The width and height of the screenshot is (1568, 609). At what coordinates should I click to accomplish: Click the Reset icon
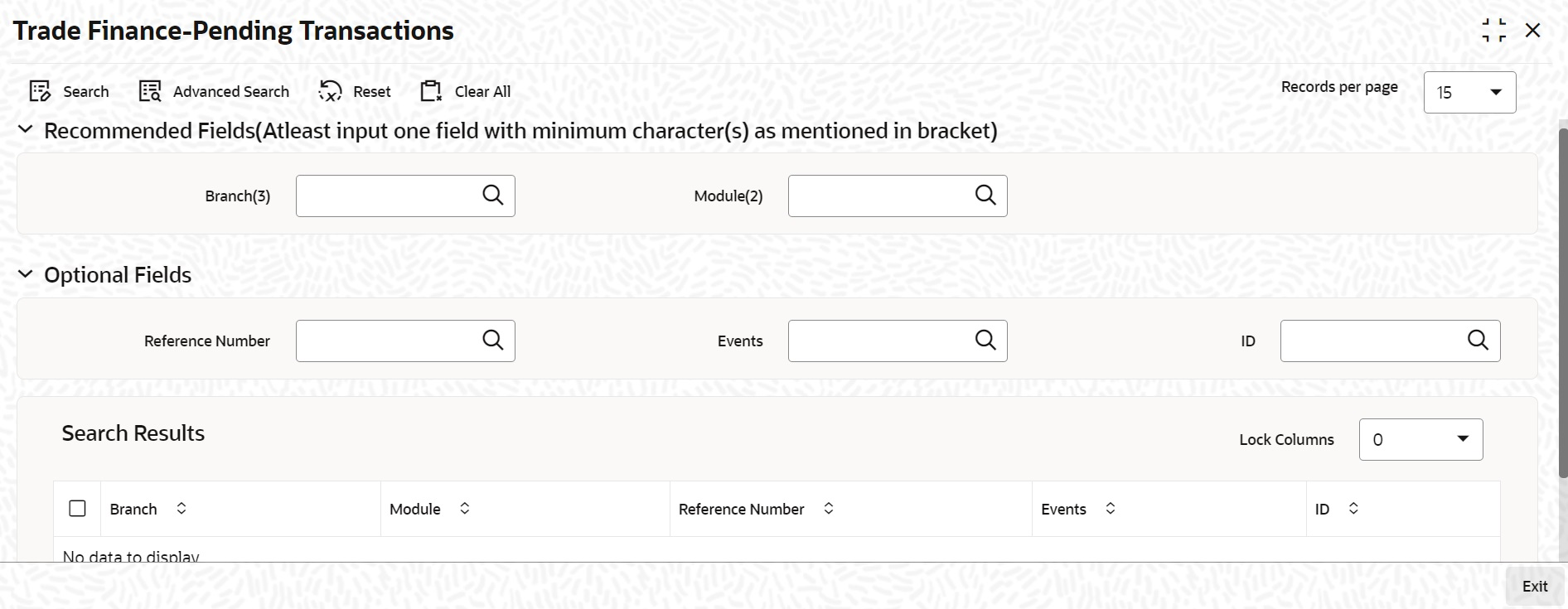tap(330, 91)
